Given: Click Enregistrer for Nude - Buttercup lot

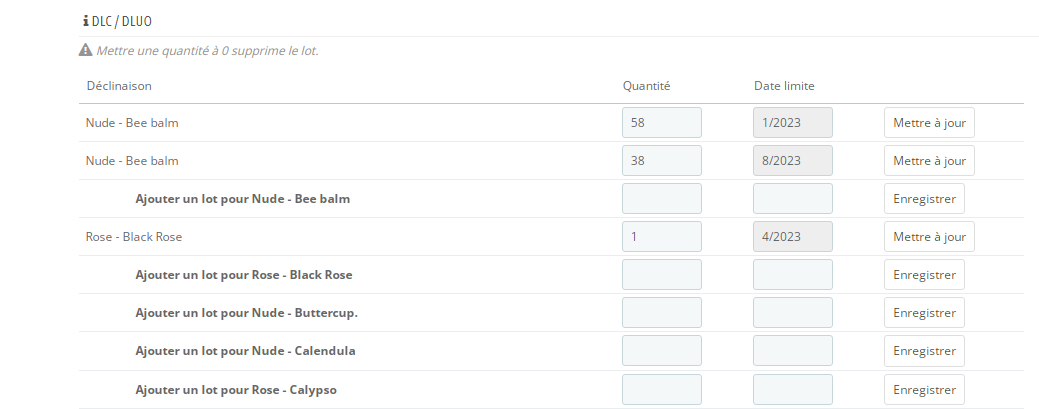Looking at the screenshot, I should 924,313.
